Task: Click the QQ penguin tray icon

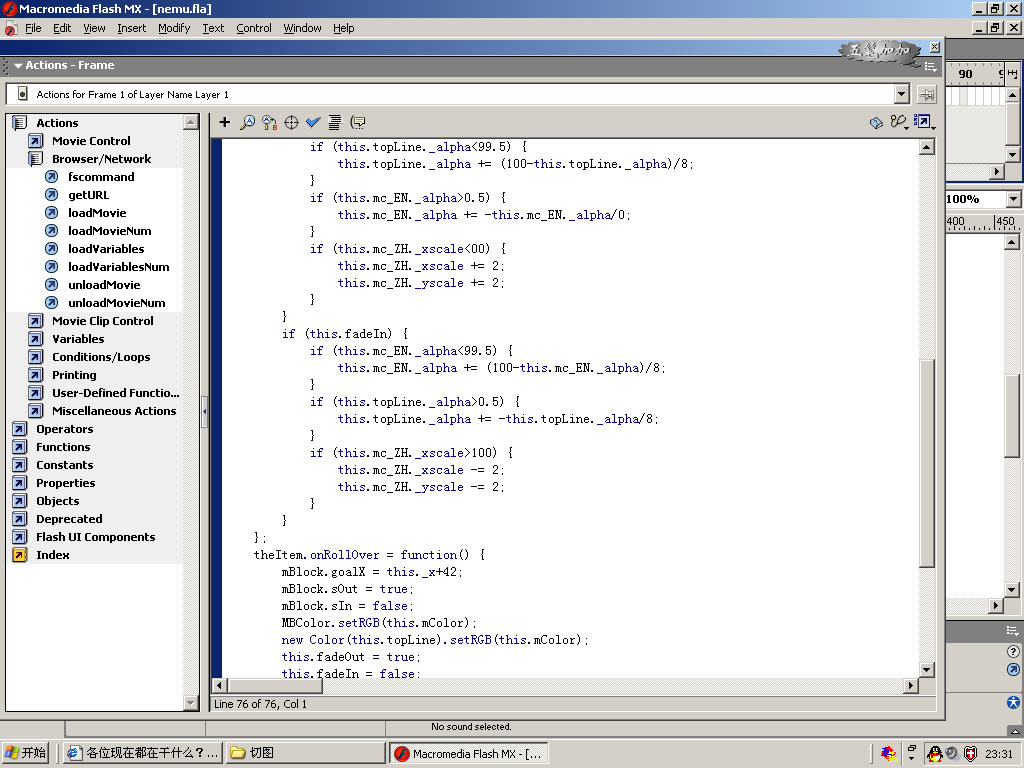Action: click(x=935, y=754)
